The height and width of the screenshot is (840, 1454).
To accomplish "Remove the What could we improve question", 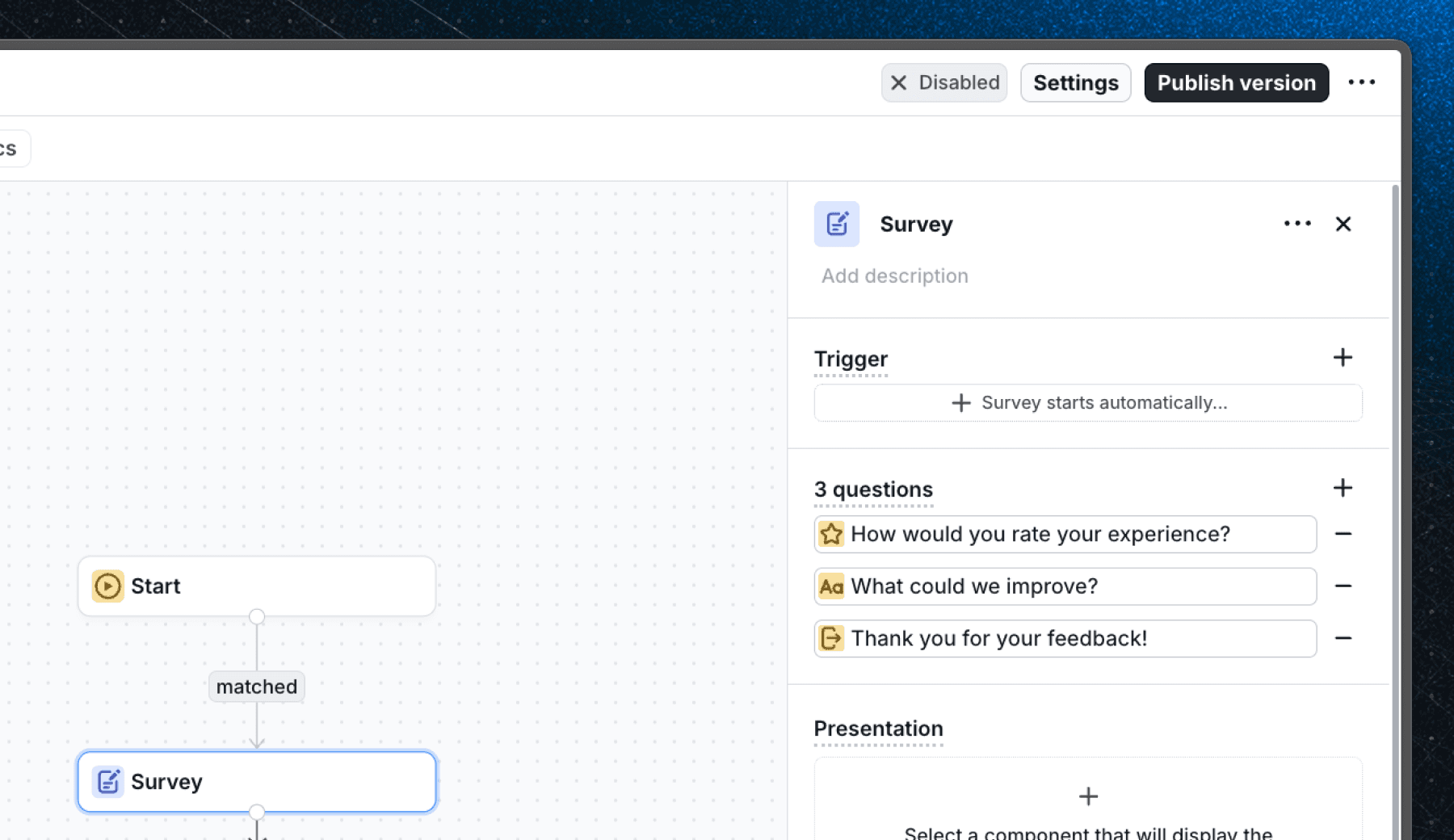I will (1344, 586).
